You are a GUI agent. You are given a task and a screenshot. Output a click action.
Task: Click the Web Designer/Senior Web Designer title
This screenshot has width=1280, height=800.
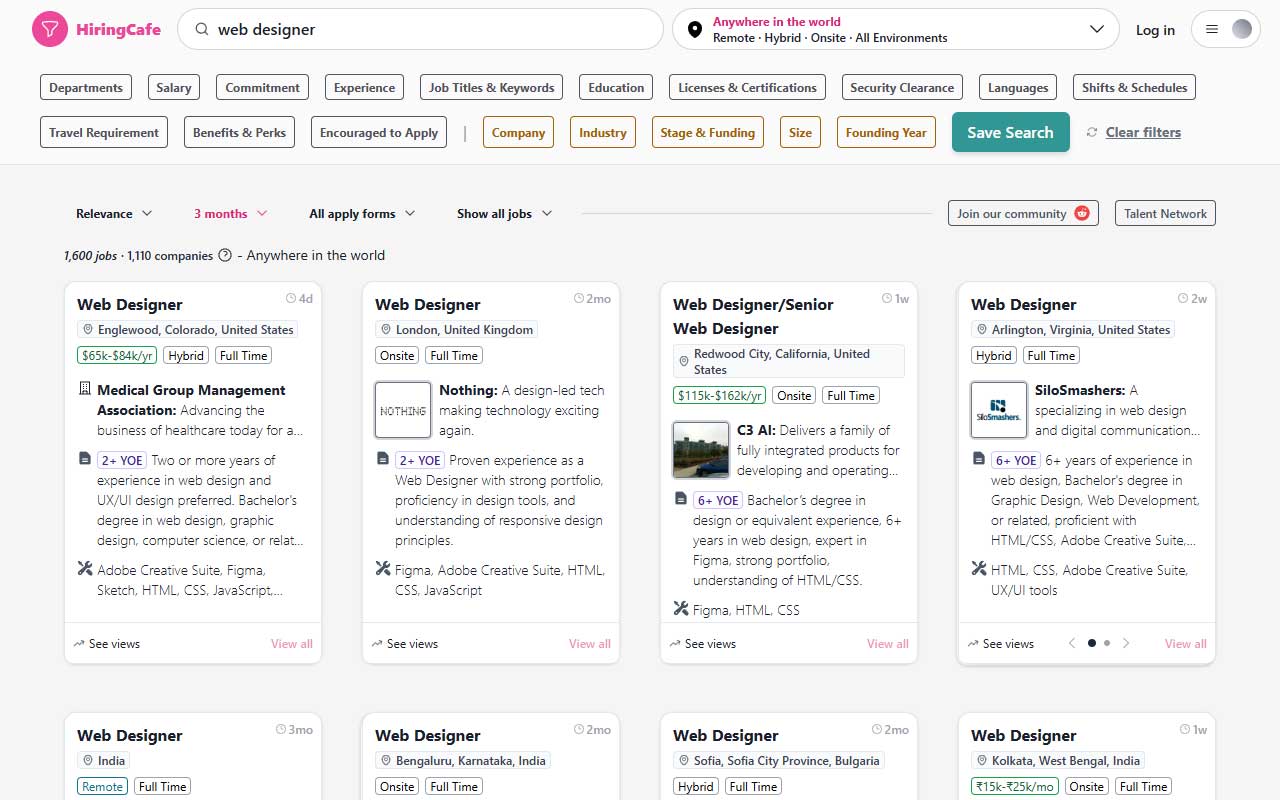point(753,316)
